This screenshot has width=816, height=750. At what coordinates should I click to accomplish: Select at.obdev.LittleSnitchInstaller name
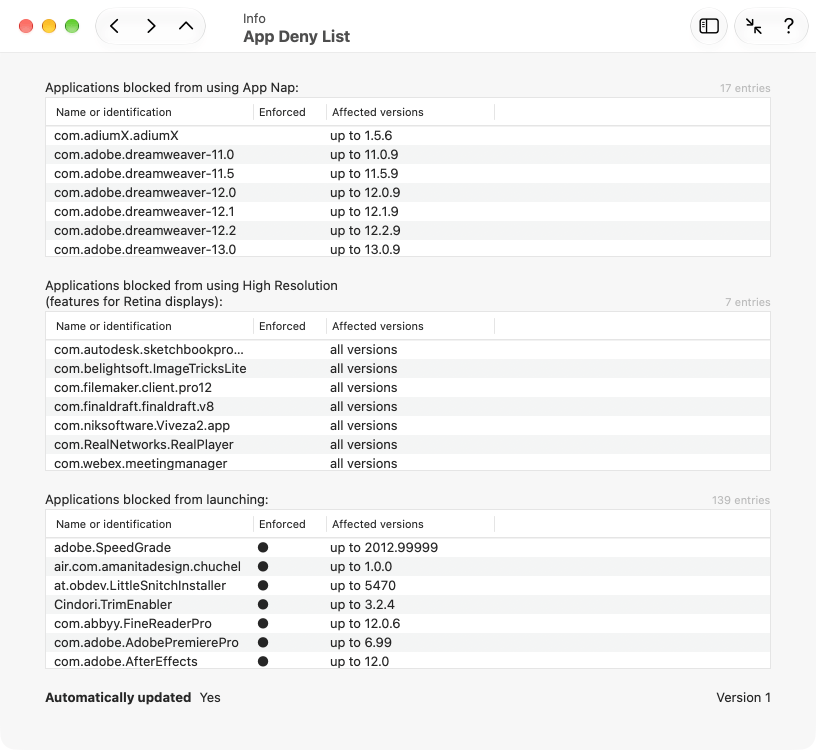point(140,586)
